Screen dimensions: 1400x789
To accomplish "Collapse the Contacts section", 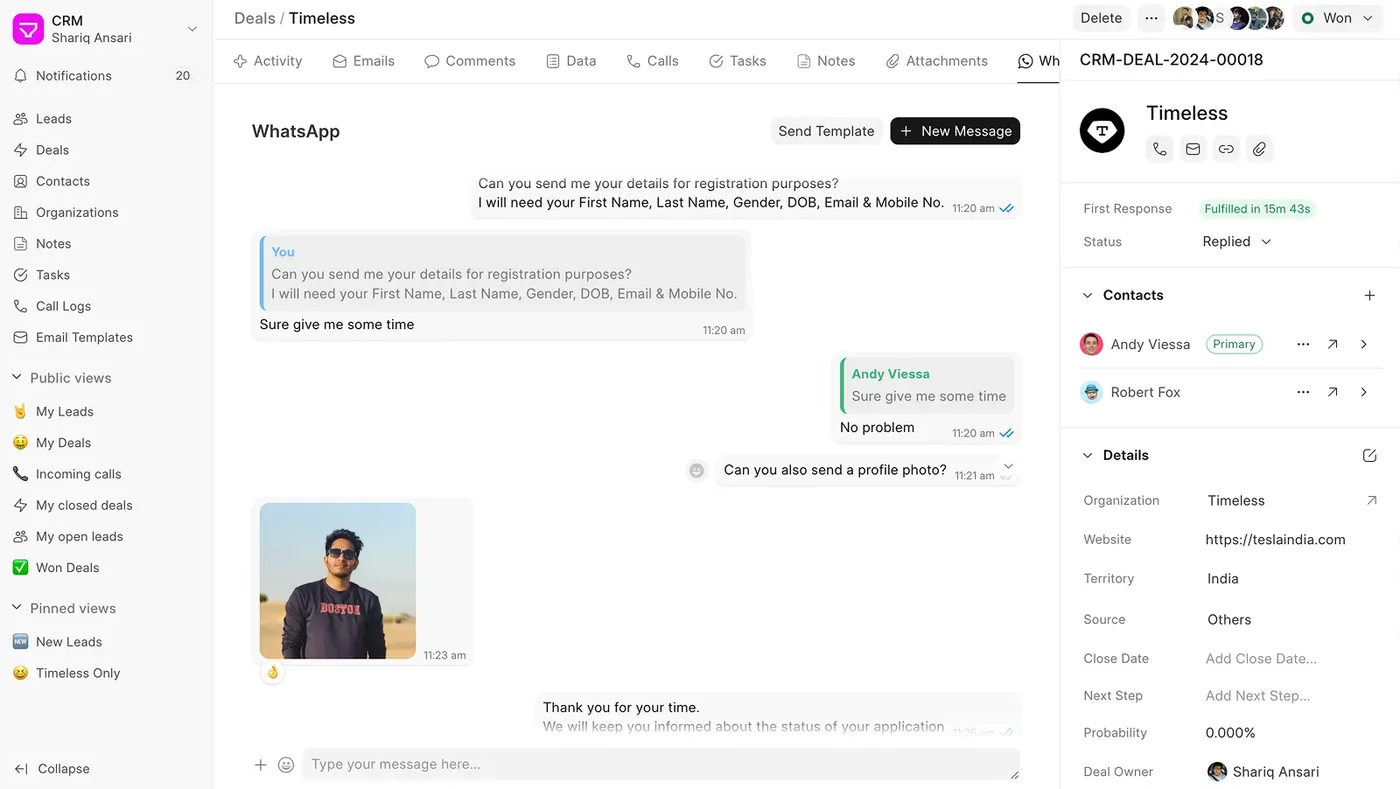I will [x=1088, y=295].
